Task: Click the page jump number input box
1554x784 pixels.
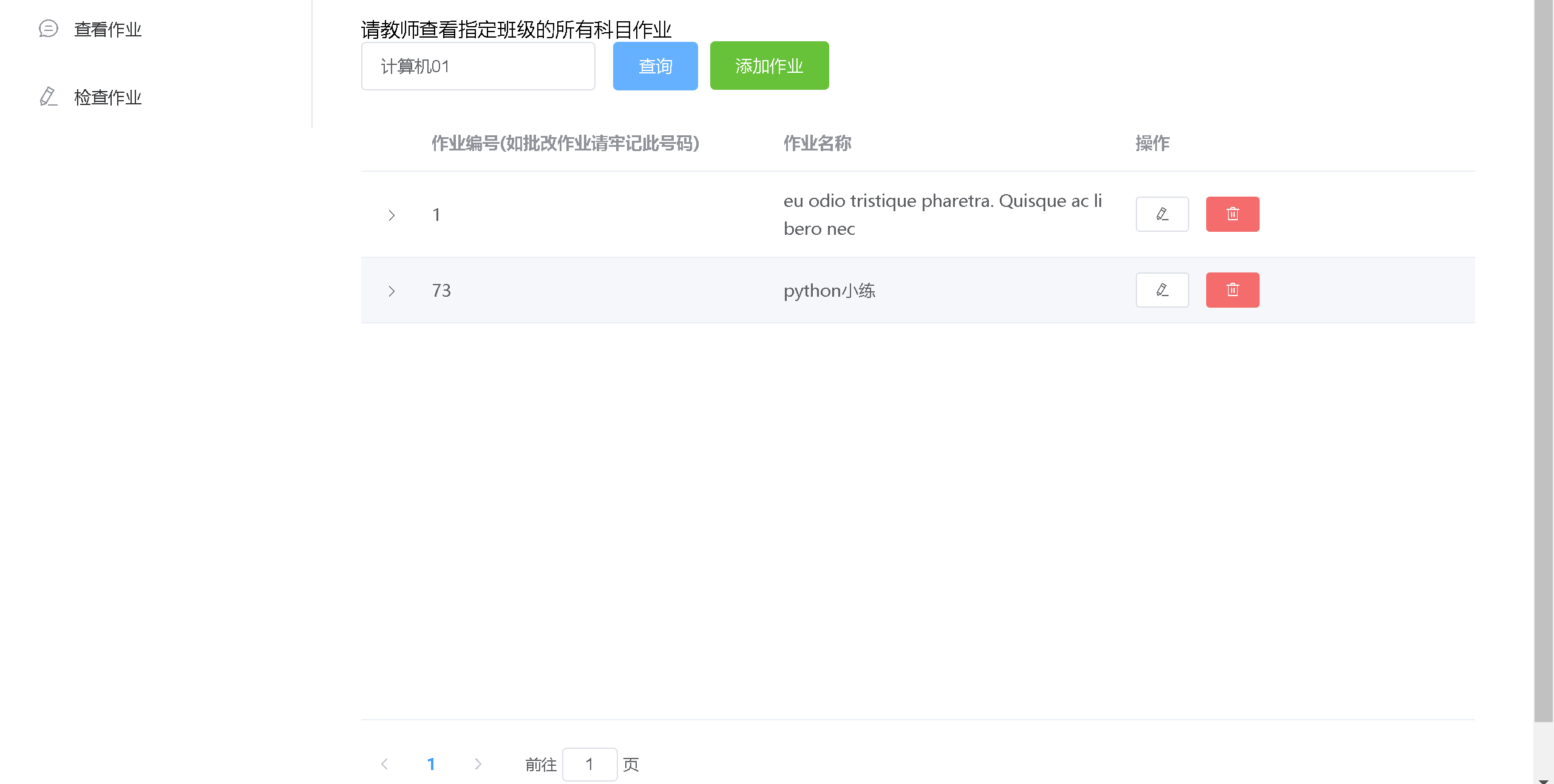Action: pos(589,764)
